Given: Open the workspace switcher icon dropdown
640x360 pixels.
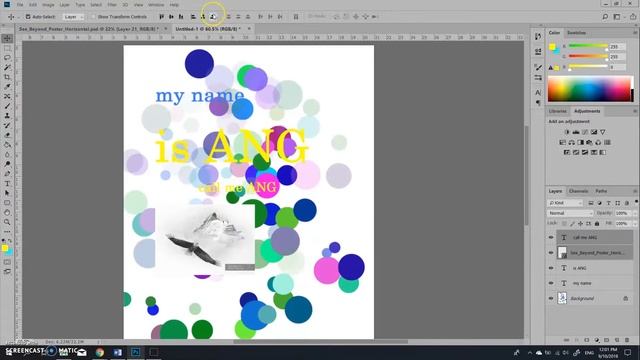Looking at the screenshot, I should pos(618,17).
